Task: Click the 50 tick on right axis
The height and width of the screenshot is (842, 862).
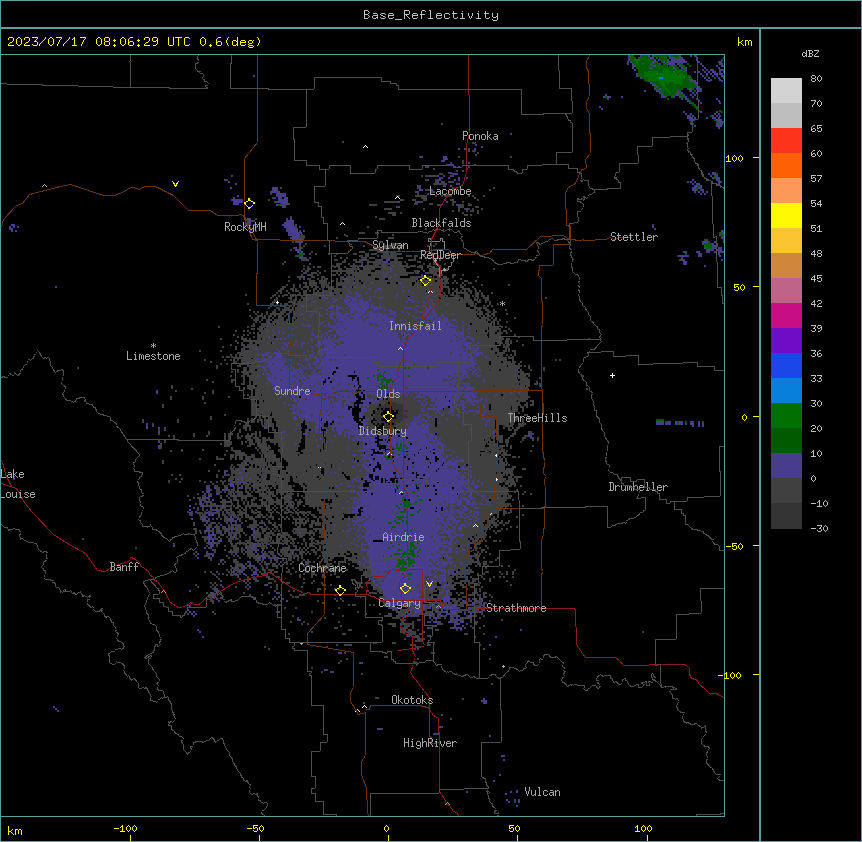Action: pos(739,287)
